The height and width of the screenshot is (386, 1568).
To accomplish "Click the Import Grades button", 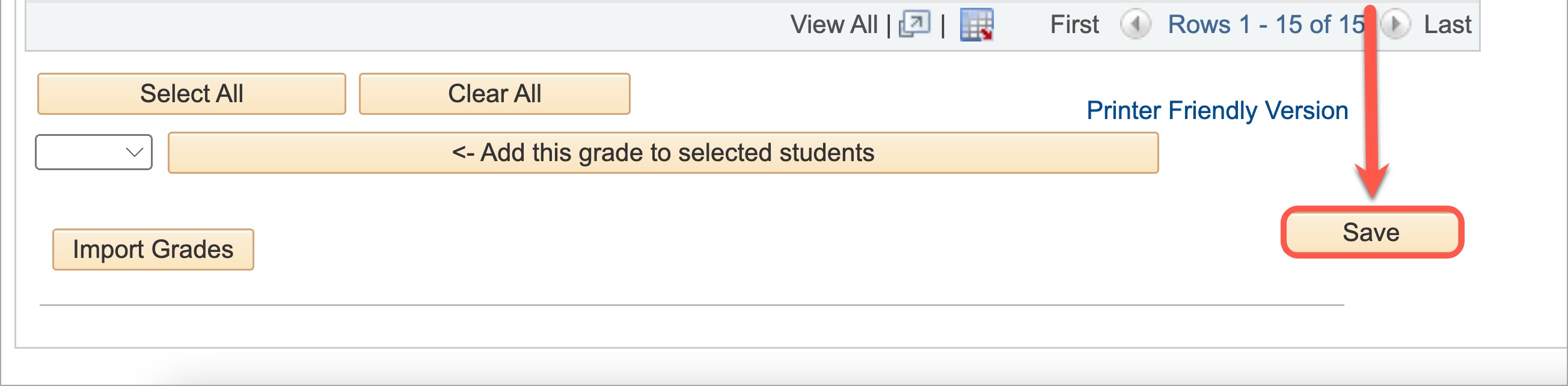I will (x=153, y=250).
